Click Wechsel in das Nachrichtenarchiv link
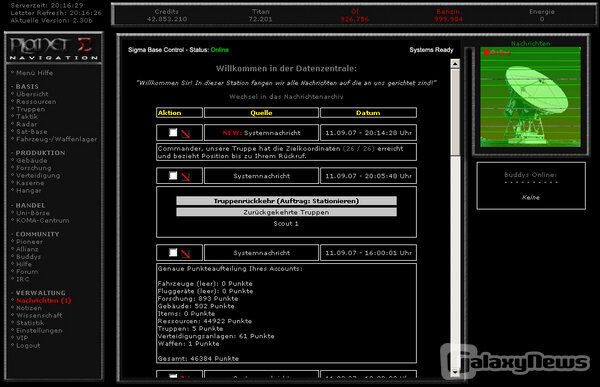This screenshot has height=387, width=600. pyautogui.click(x=286, y=97)
